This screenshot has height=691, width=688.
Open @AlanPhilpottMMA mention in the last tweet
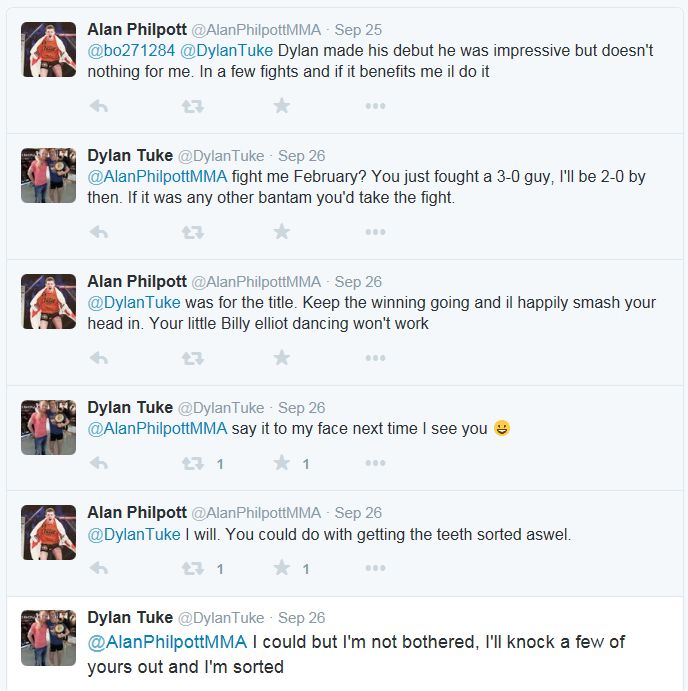[167, 642]
